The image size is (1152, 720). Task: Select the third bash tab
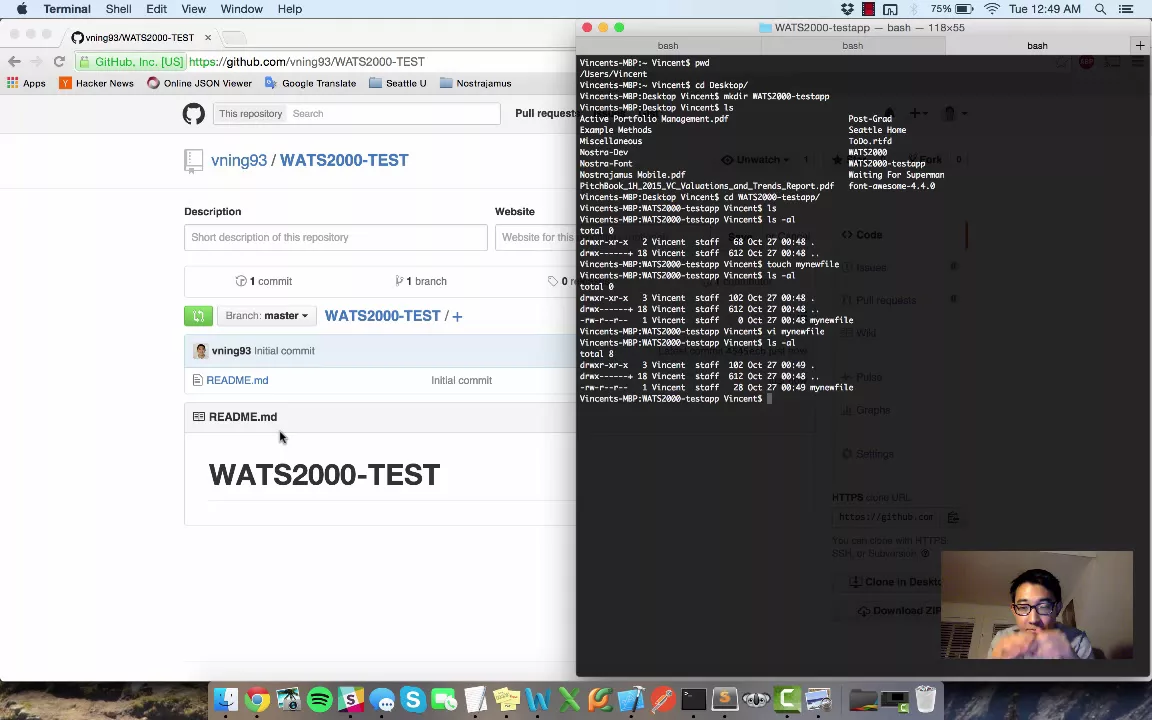tap(1037, 46)
